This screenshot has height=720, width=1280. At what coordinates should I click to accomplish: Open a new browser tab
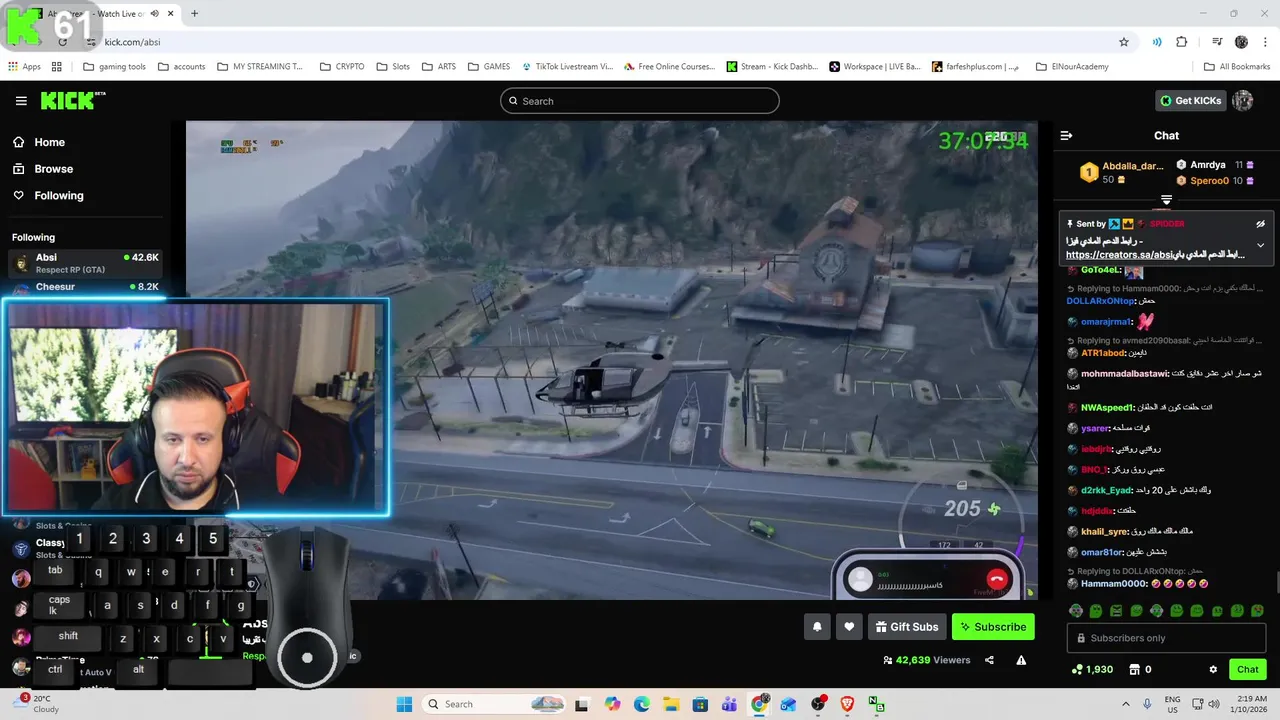point(194,14)
